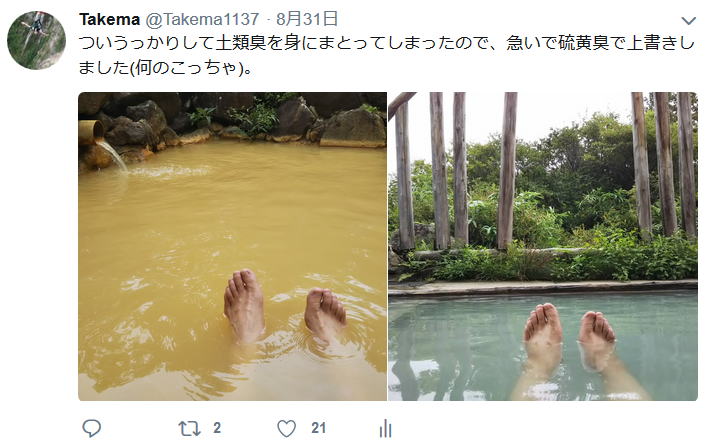Click the reply speech bubble icon
This screenshot has width=709, height=443.
(91, 428)
